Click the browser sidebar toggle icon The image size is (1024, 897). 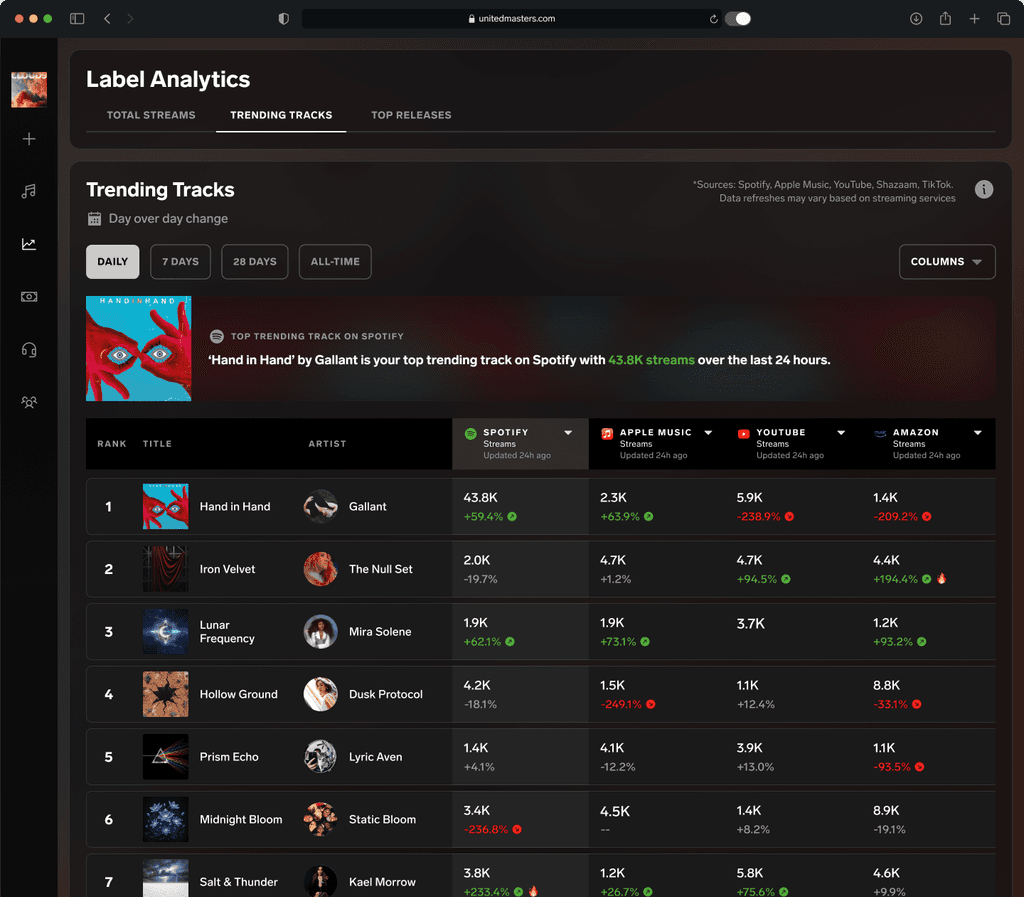coord(77,18)
